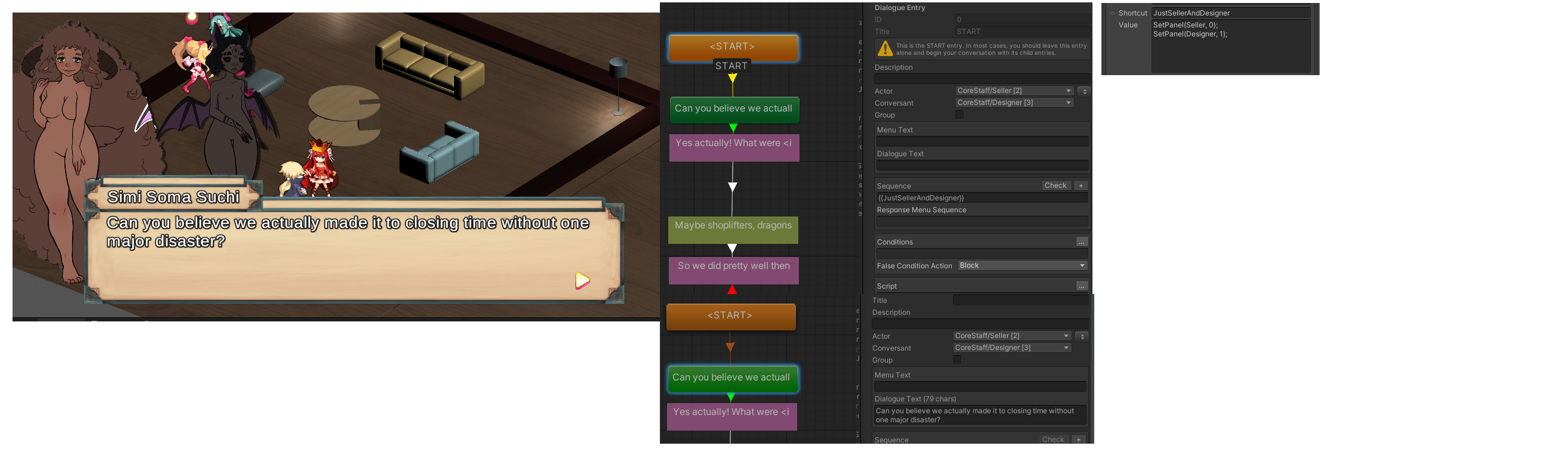Click the yellow link arrow under START
Screen dimensions: 1568x455
(732, 78)
